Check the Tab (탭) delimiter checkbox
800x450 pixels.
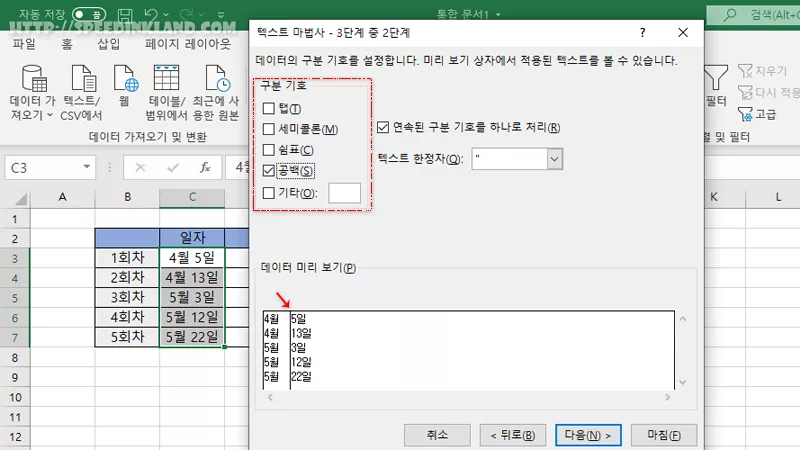268,108
